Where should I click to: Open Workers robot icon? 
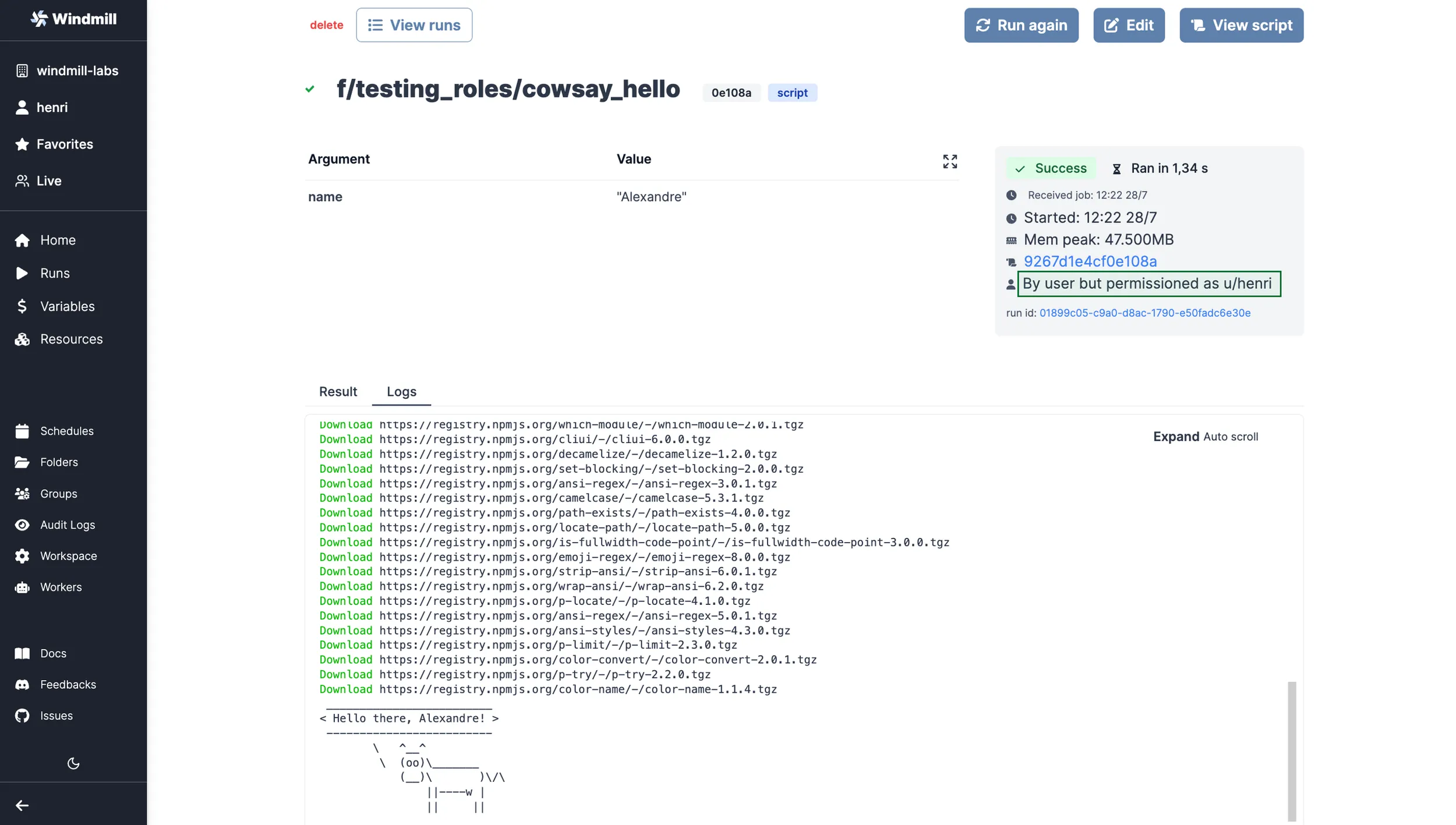(22, 587)
